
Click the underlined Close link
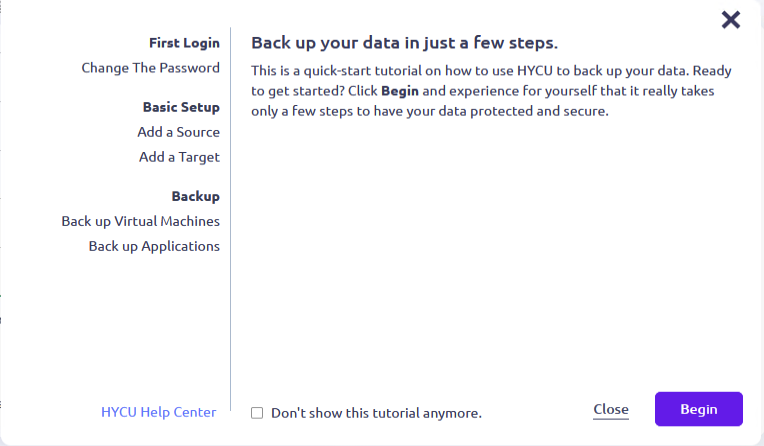(610, 409)
